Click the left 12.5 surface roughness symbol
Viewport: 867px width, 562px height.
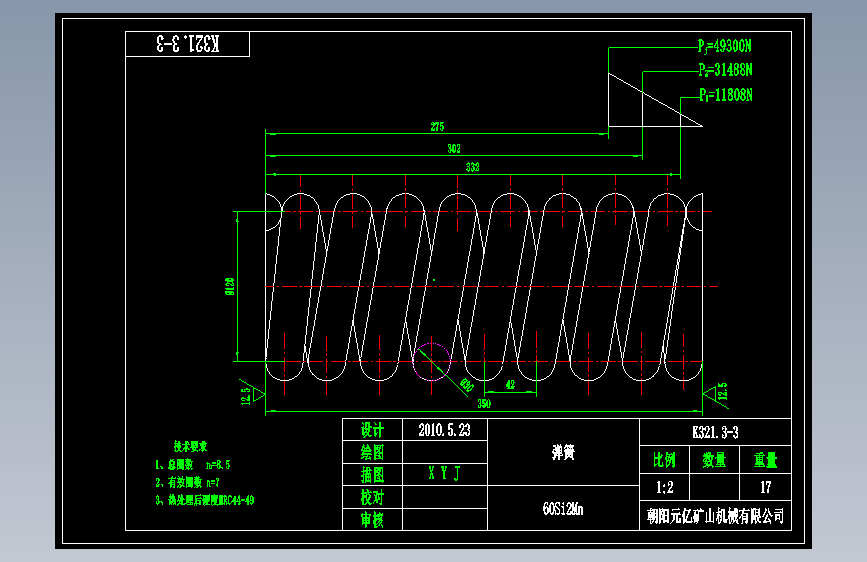(252, 393)
